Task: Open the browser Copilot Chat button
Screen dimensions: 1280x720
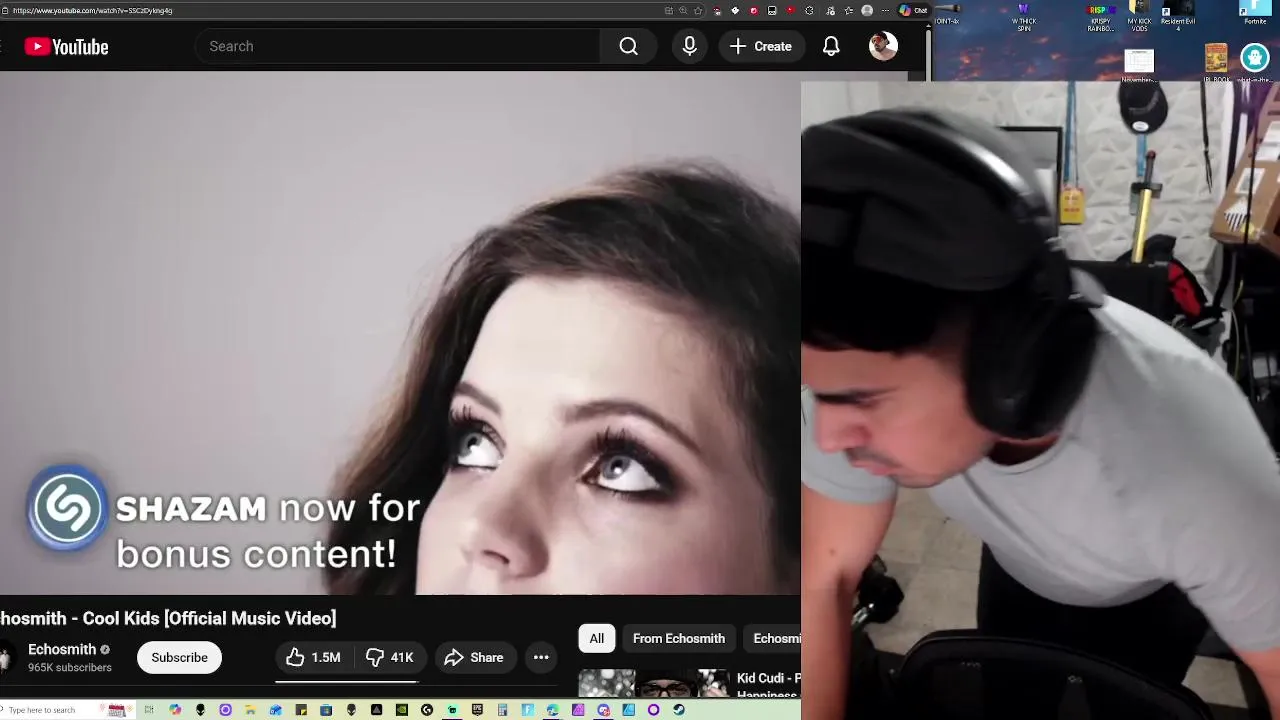Action: pos(914,10)
